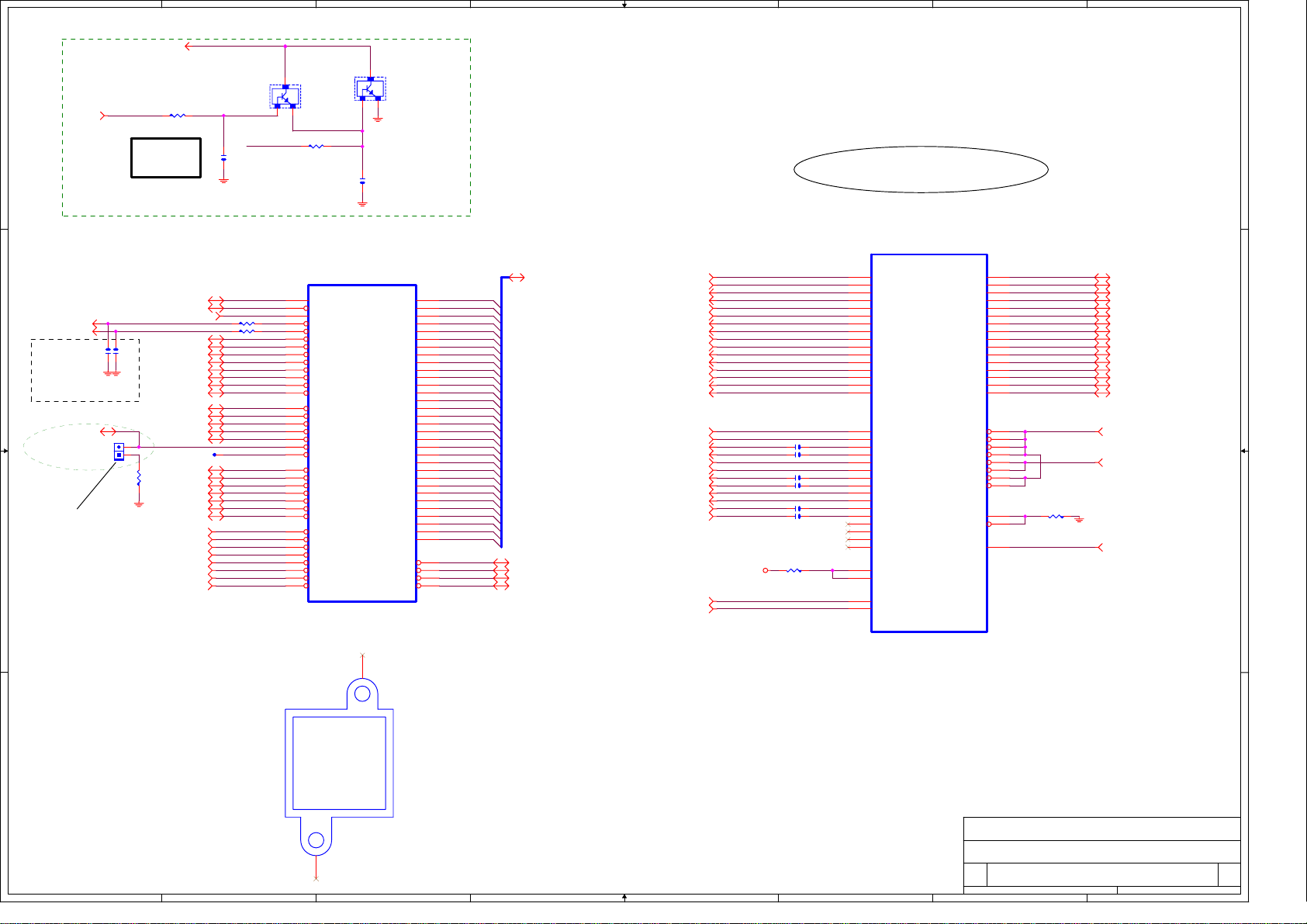Click the bidirectional port above the jumper header

coord(108,431)
